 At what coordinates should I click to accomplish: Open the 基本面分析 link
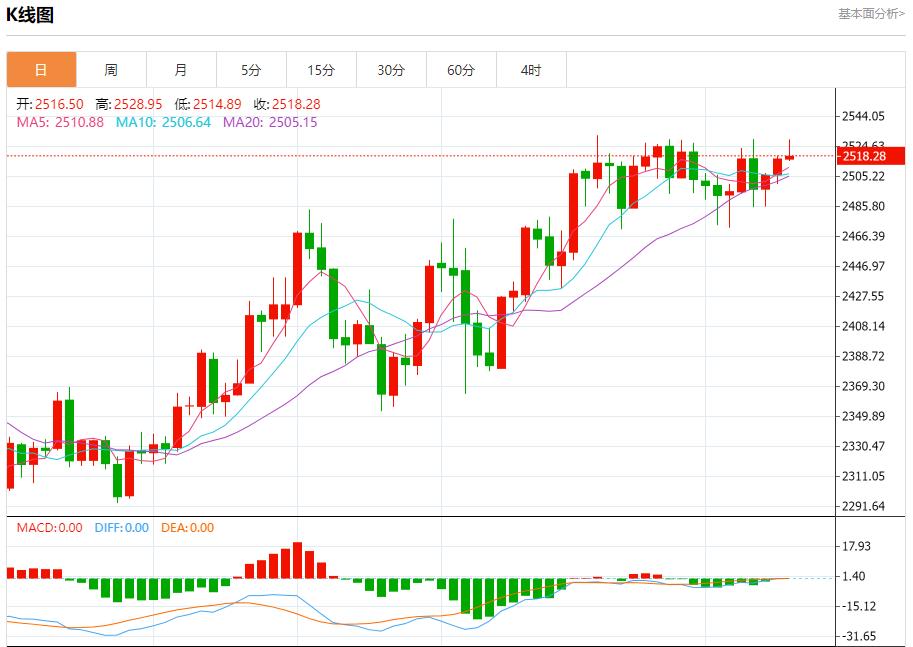coord(872,14)
